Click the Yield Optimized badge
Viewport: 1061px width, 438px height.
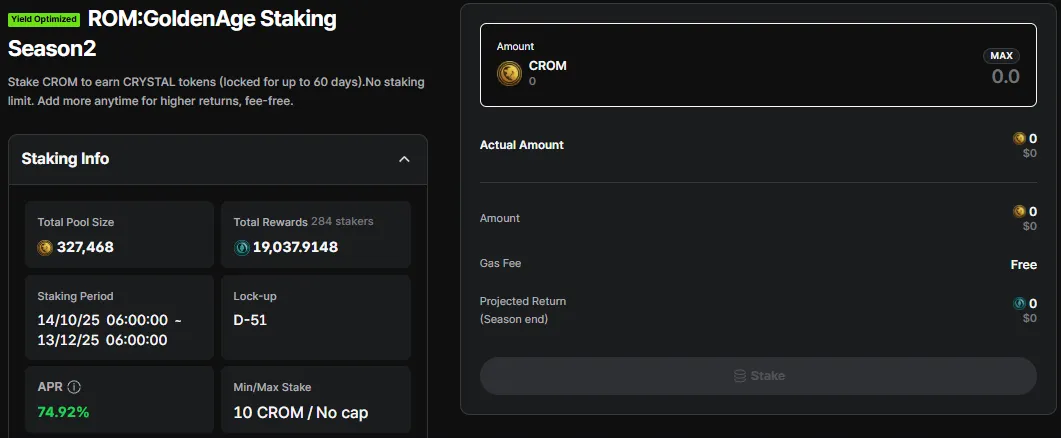pos(44,19)
